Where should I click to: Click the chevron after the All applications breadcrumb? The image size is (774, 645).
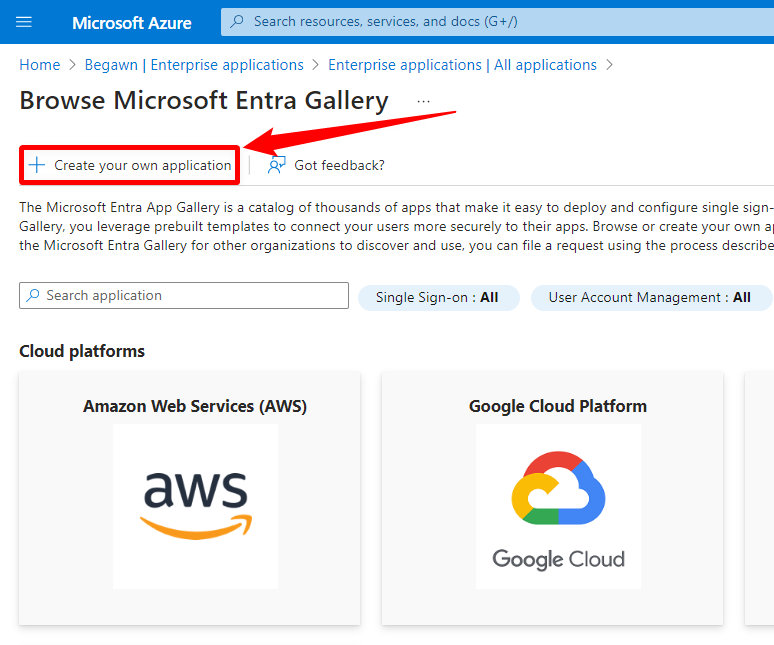coord(610,65)
